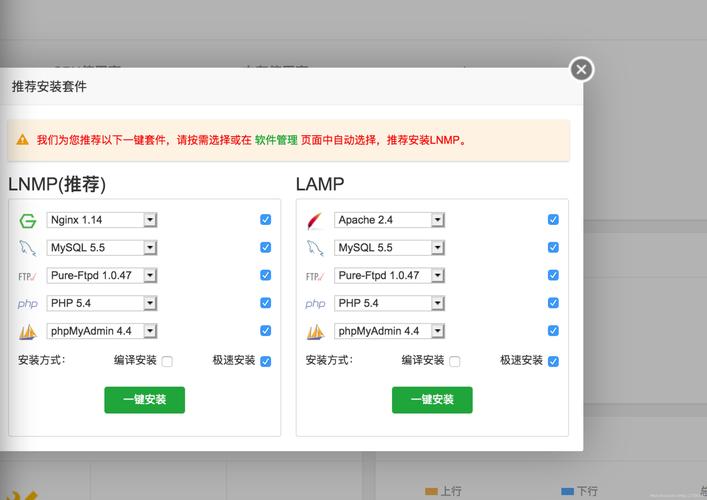
Task: Click 上行 legend in background chart
Action: pos(443,491)
